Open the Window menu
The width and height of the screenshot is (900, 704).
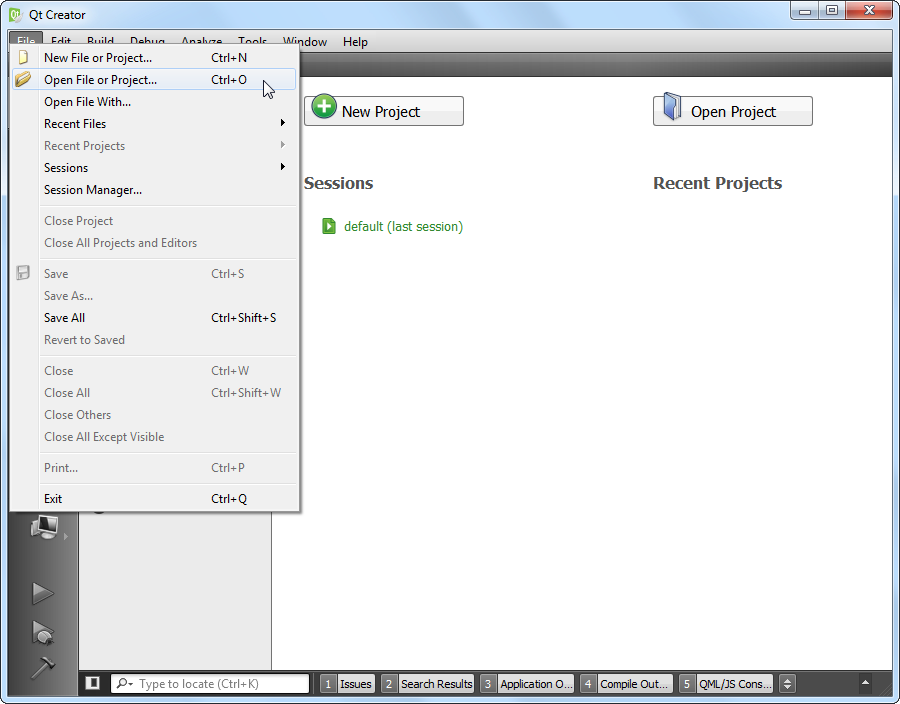tap(305, 42)
